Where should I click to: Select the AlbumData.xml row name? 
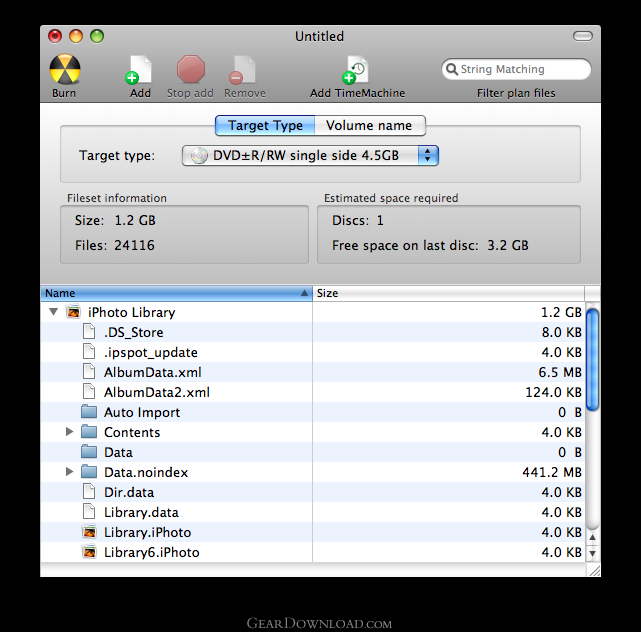[x=152, y=372]
